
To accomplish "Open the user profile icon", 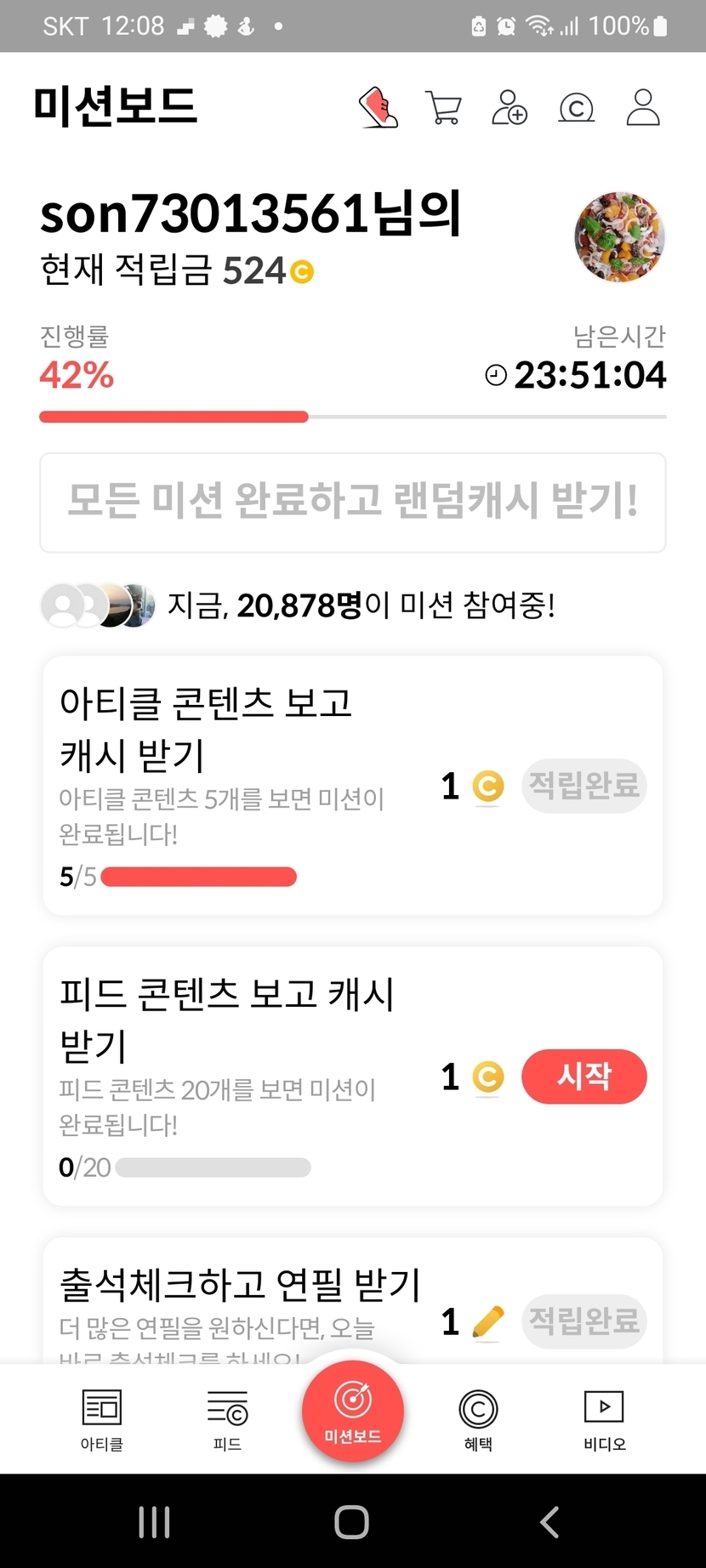I will pyautogui.click(x=643, y=108).
